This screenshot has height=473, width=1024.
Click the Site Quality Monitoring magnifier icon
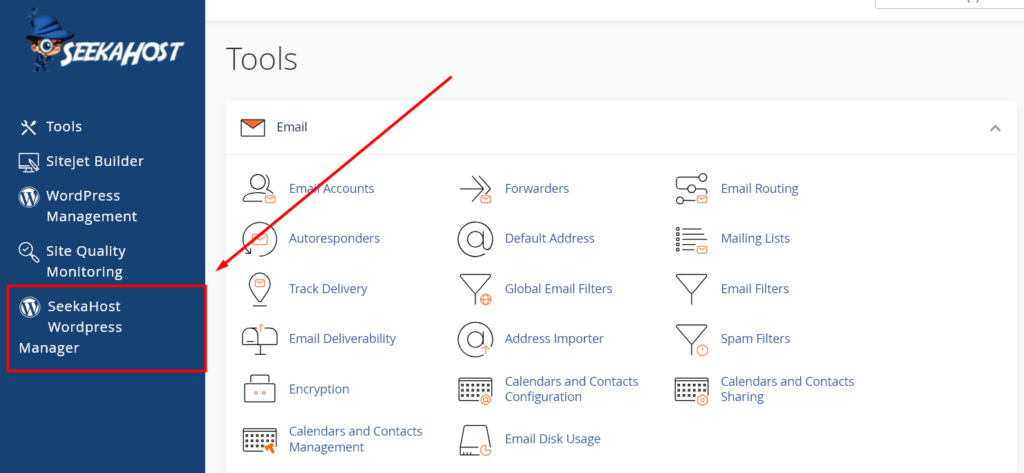28,252
